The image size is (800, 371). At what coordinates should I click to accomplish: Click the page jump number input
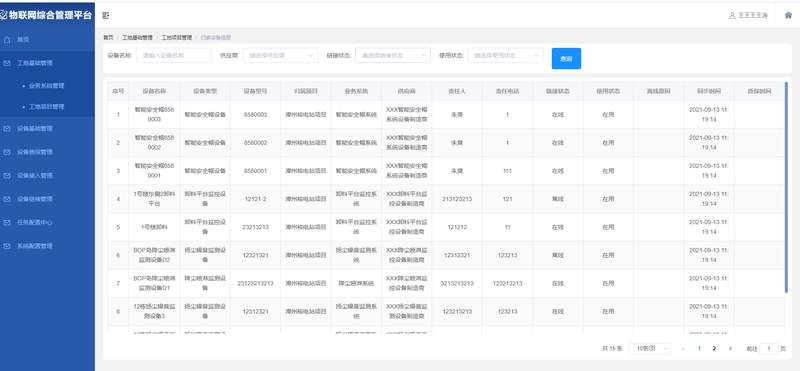pyautogui.click(x=769, y=349)
